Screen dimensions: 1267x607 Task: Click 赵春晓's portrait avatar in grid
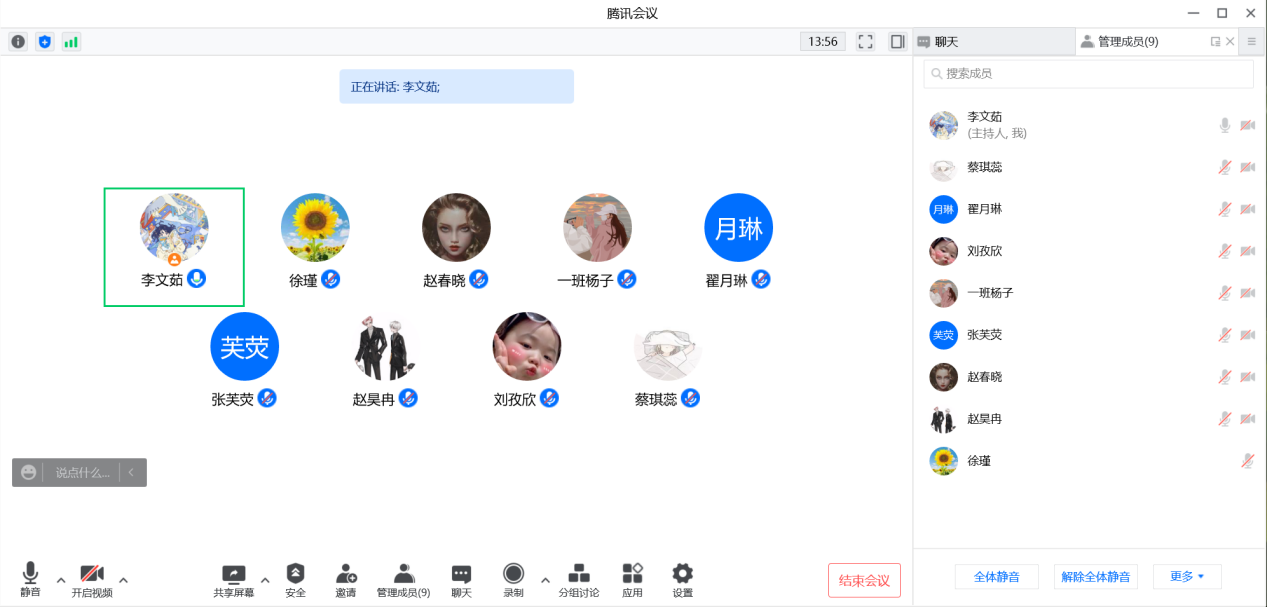click(x=456, y=228)
